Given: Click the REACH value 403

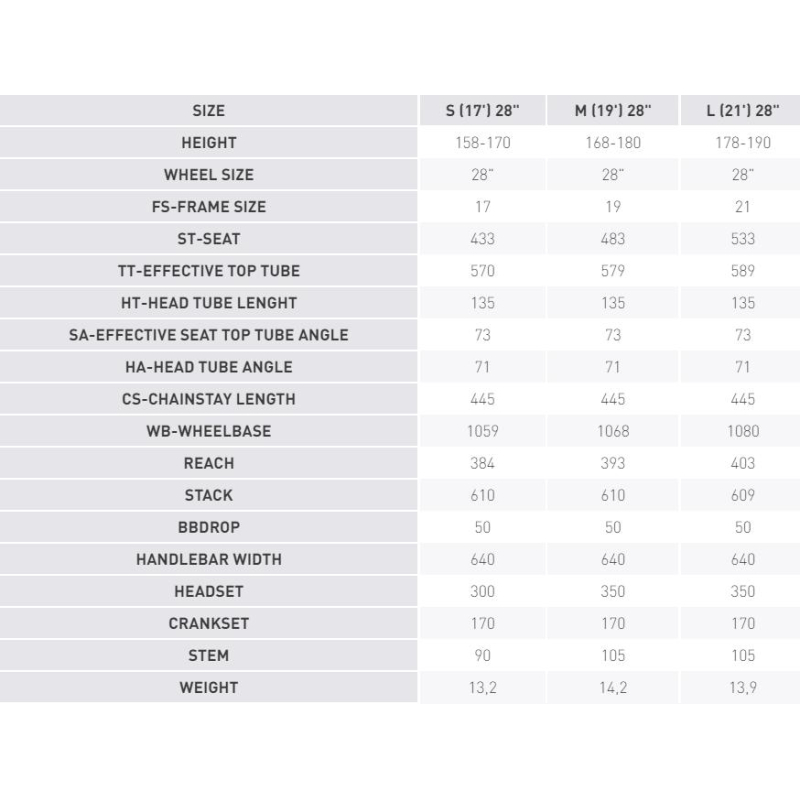Looking at the screenshot, I should pyautogui.click(x=742, y=463).
